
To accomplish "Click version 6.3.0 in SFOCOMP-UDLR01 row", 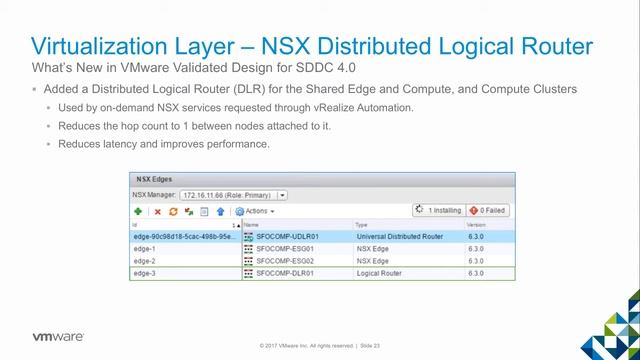I will coord(476,237).
